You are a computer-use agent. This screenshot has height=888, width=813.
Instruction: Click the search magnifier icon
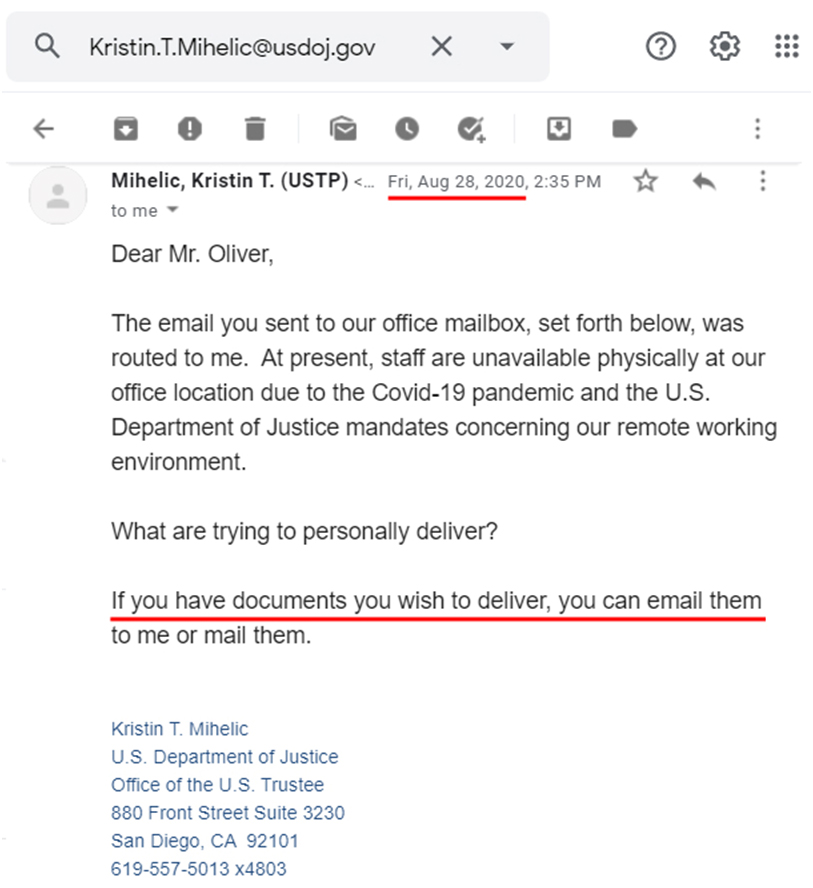coord(46,46)
